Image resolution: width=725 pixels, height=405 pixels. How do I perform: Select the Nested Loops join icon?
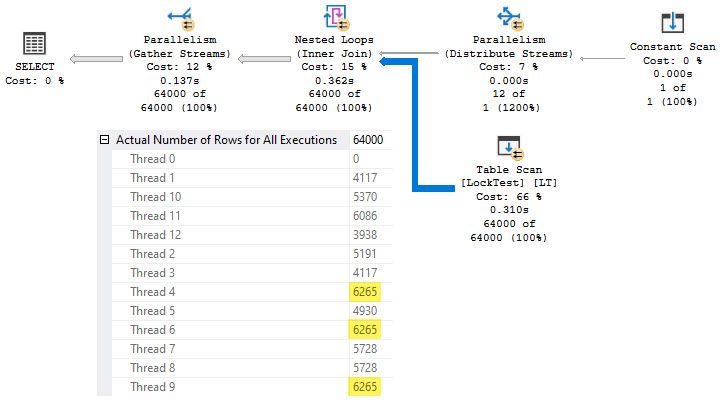[x=336, y=18]
